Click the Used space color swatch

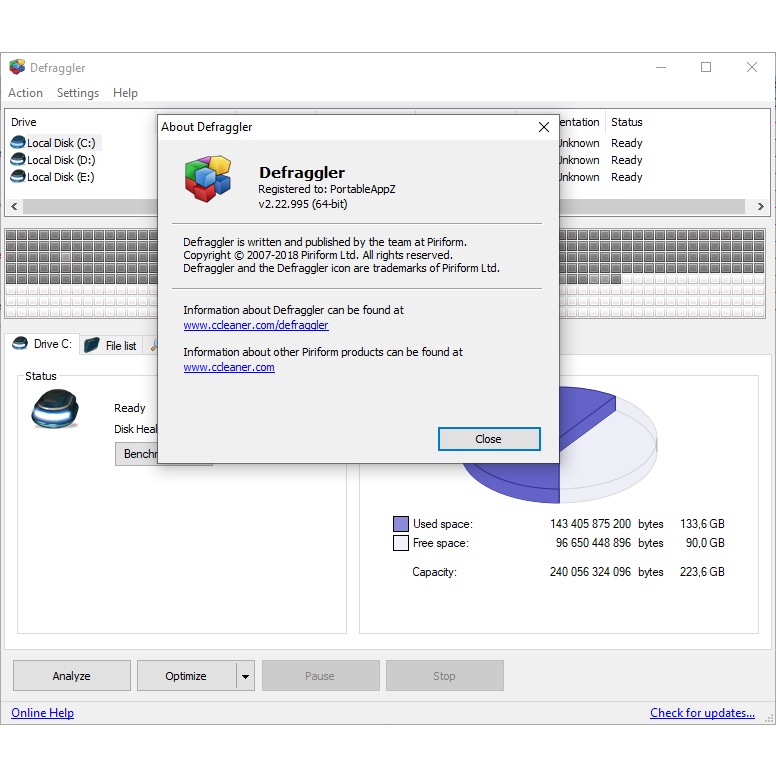click(401, 524)
